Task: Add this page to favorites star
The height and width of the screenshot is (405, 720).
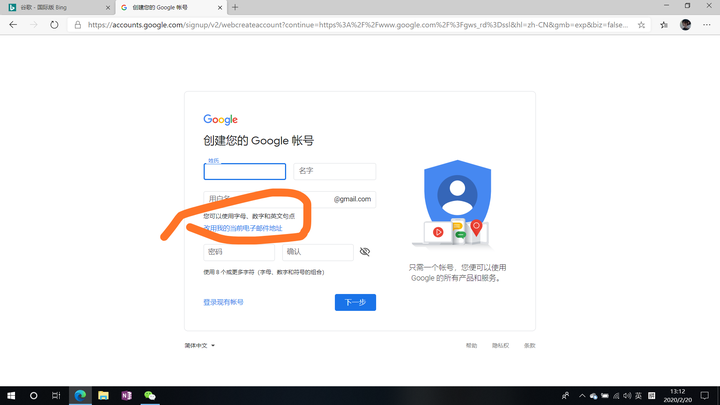Action: (641, 25)
